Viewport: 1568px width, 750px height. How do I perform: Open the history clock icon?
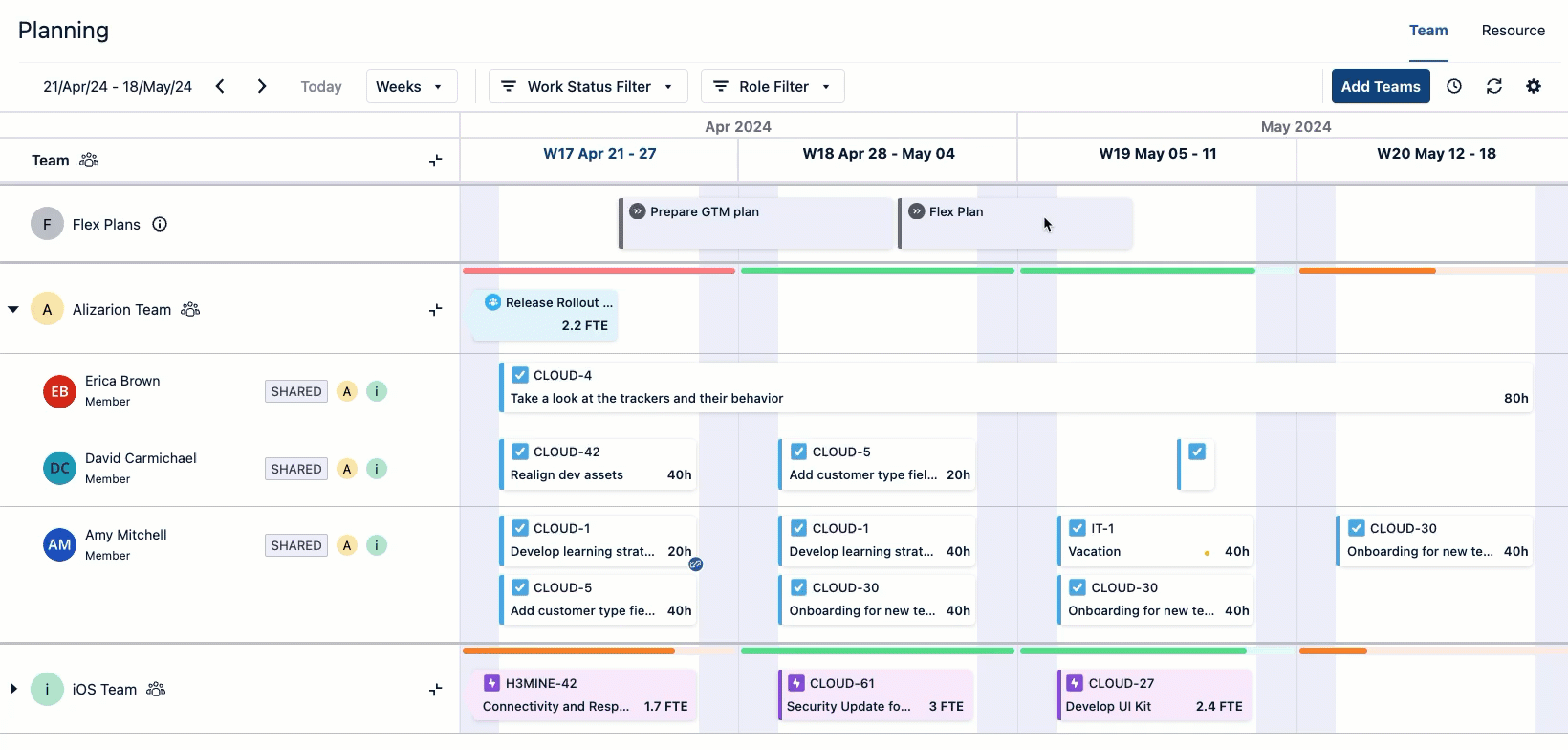[x=1454, y=86]
